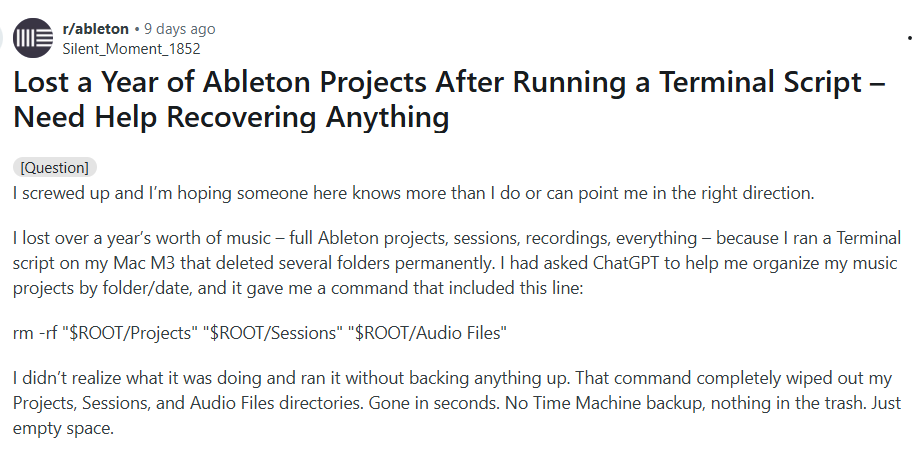Click the words 'Mac M3' in the post

click(x=145, y=263)
